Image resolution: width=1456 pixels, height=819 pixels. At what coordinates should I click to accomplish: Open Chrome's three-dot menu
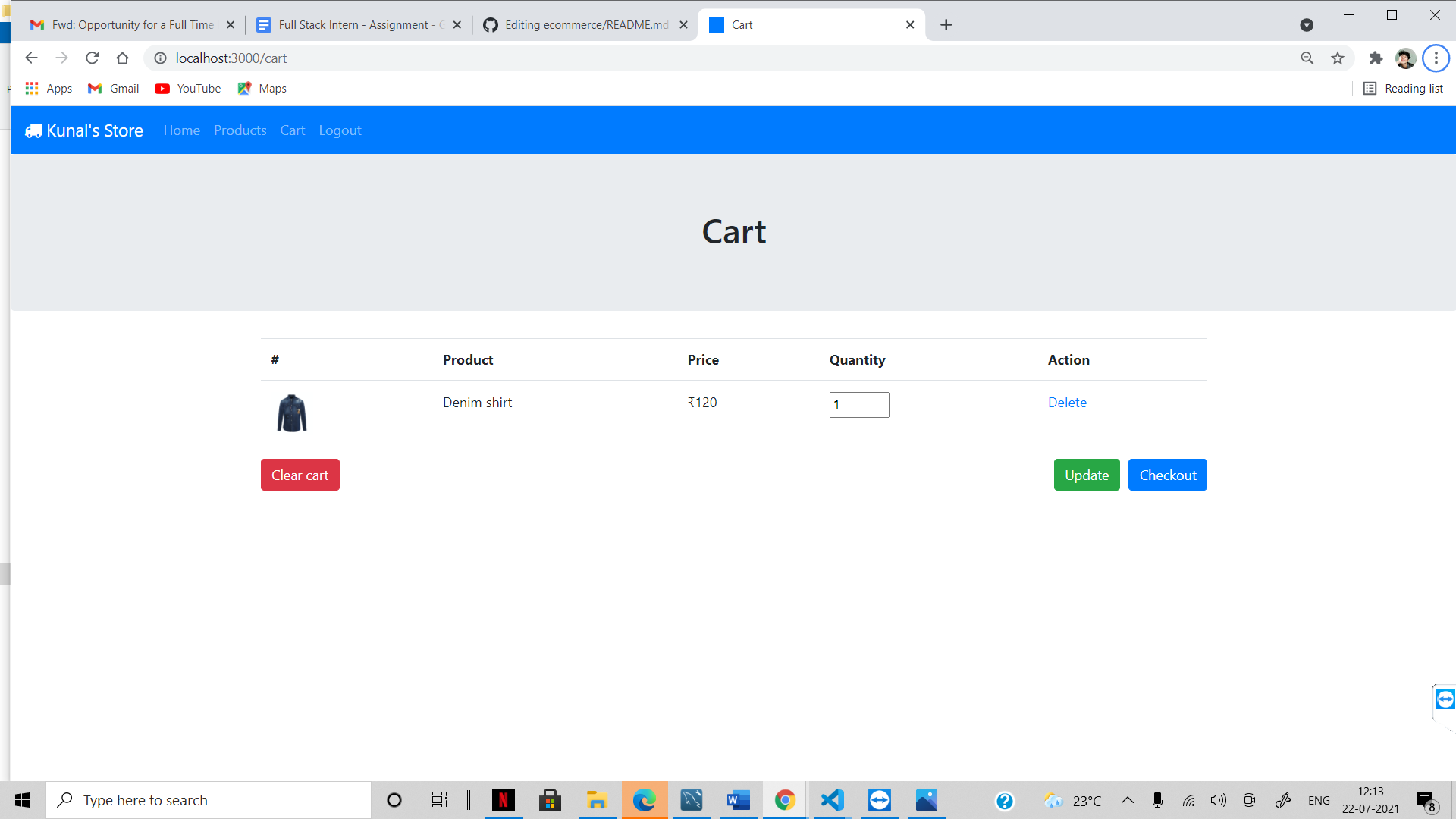(1436, 58)
